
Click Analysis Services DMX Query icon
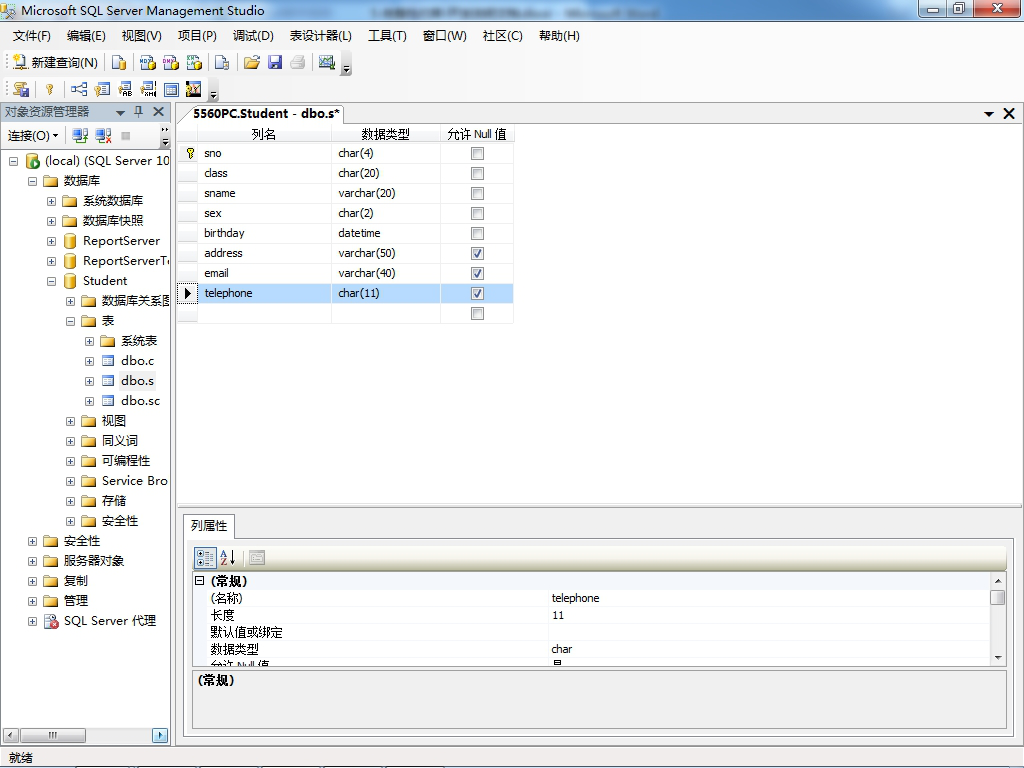[171, 63]
